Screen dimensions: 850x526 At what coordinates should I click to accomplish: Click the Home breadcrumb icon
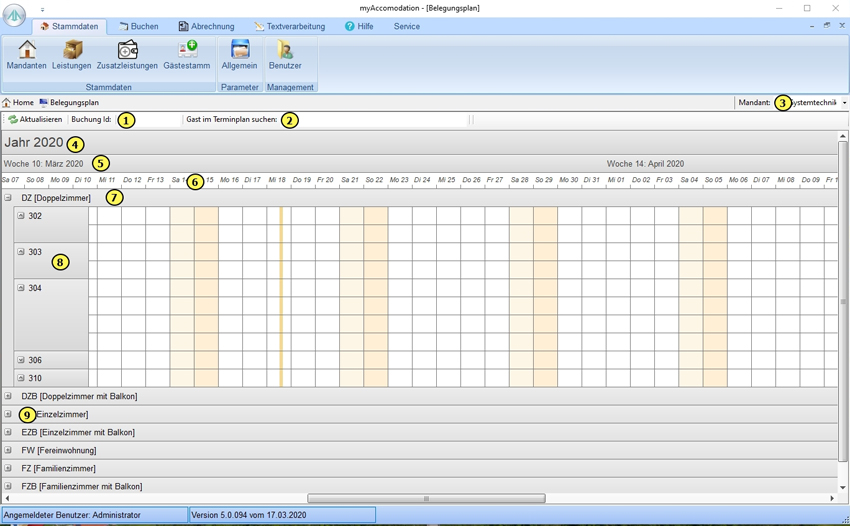(x=7, y=103)
